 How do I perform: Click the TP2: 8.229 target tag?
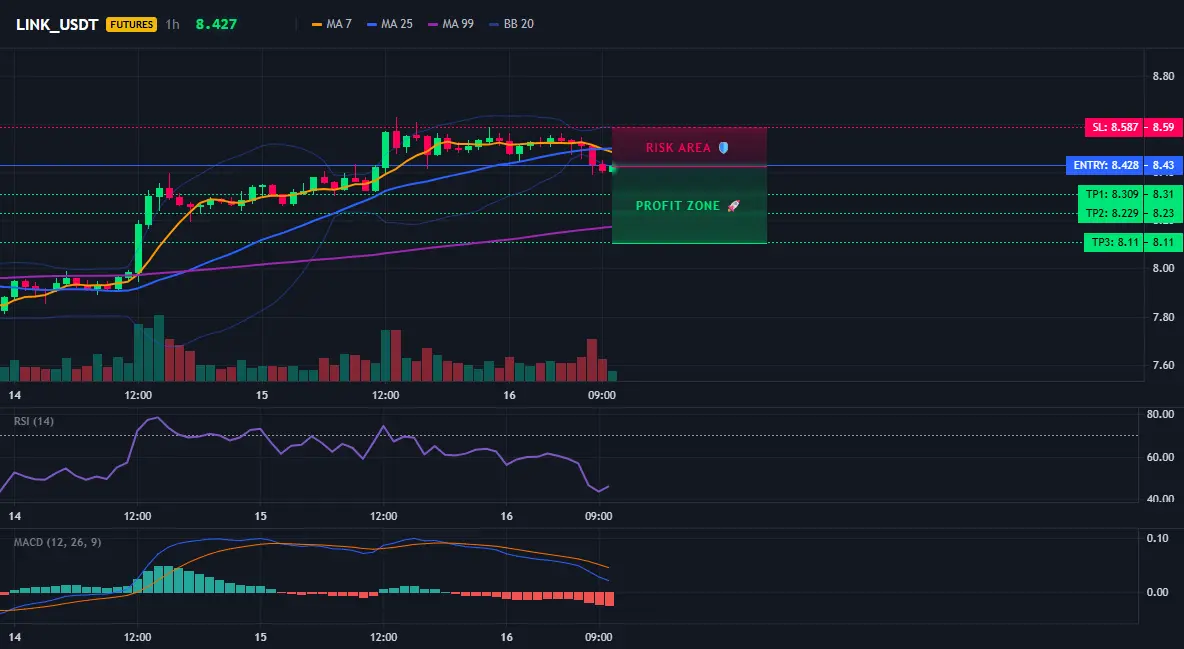click(1110, 213)
